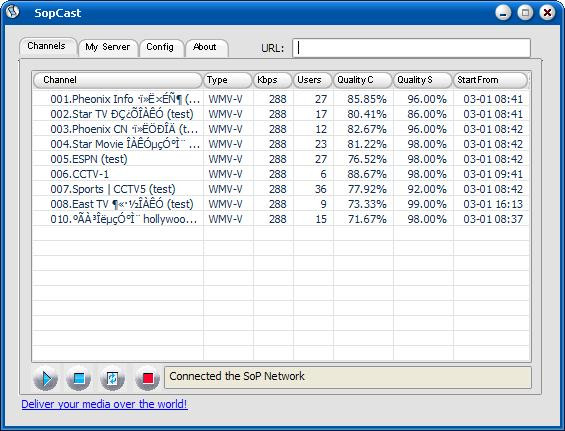Click 76.52% Quality C value

coord(367,159)
